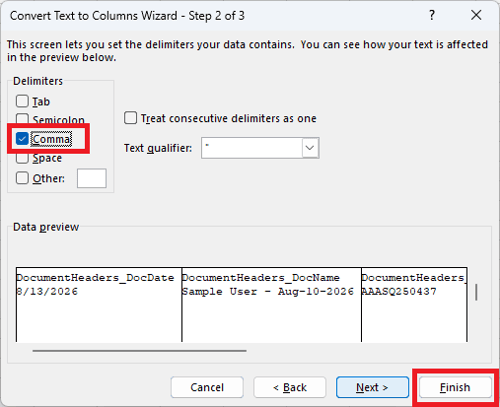
Task: Proceed with the Next button
Action: [x=372, y=387]
